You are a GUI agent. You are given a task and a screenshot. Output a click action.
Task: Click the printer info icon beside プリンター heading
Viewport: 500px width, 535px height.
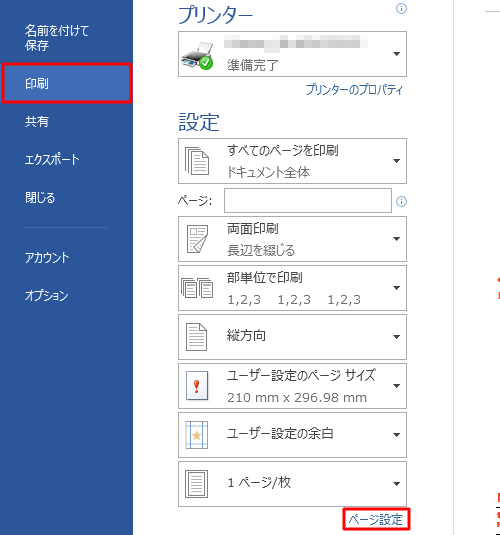point(401,9)
